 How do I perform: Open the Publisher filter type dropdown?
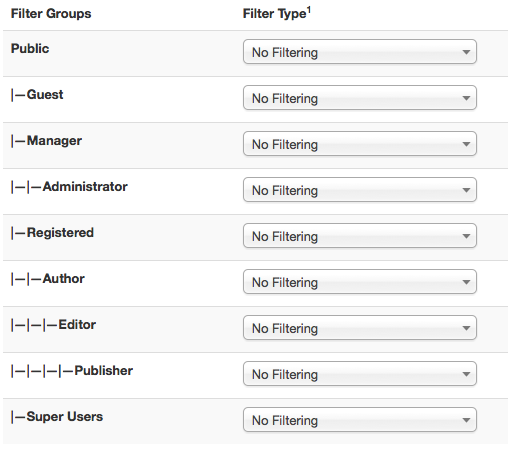pos(360,374)
